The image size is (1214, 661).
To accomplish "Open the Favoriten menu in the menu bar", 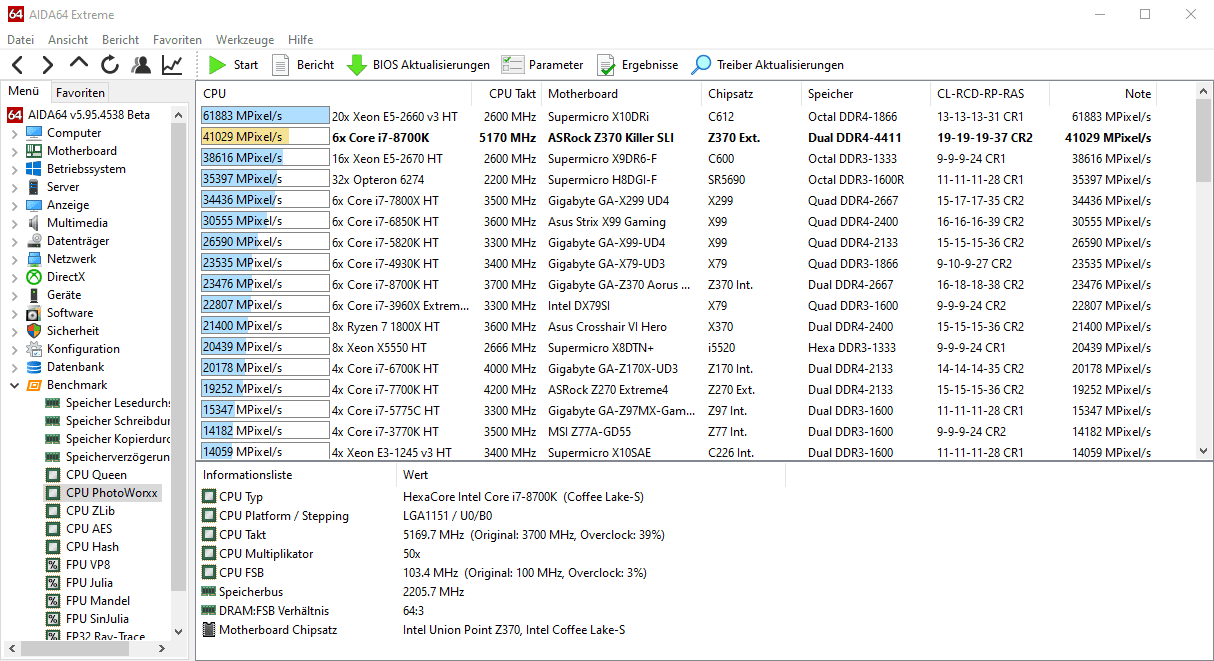I will [x=178, y=40].
